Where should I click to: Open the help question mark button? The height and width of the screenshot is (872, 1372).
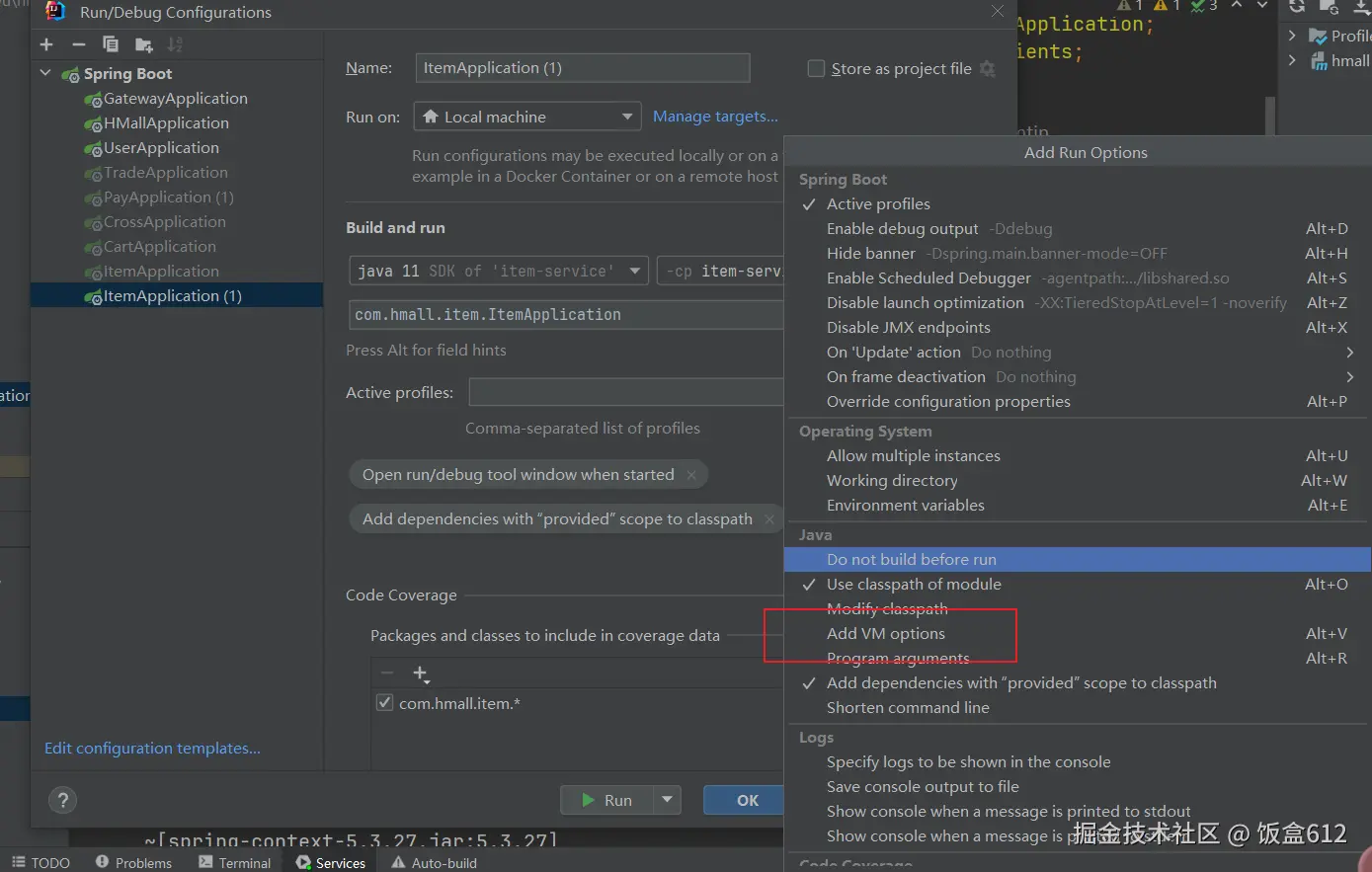click(62, 800)
